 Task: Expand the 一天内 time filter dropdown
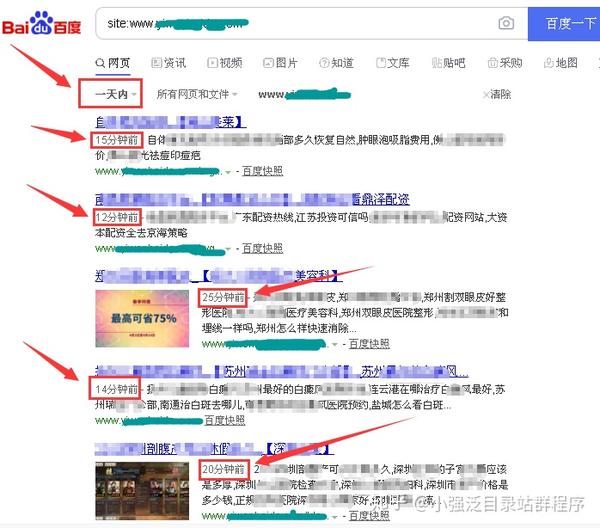(116, 94)
